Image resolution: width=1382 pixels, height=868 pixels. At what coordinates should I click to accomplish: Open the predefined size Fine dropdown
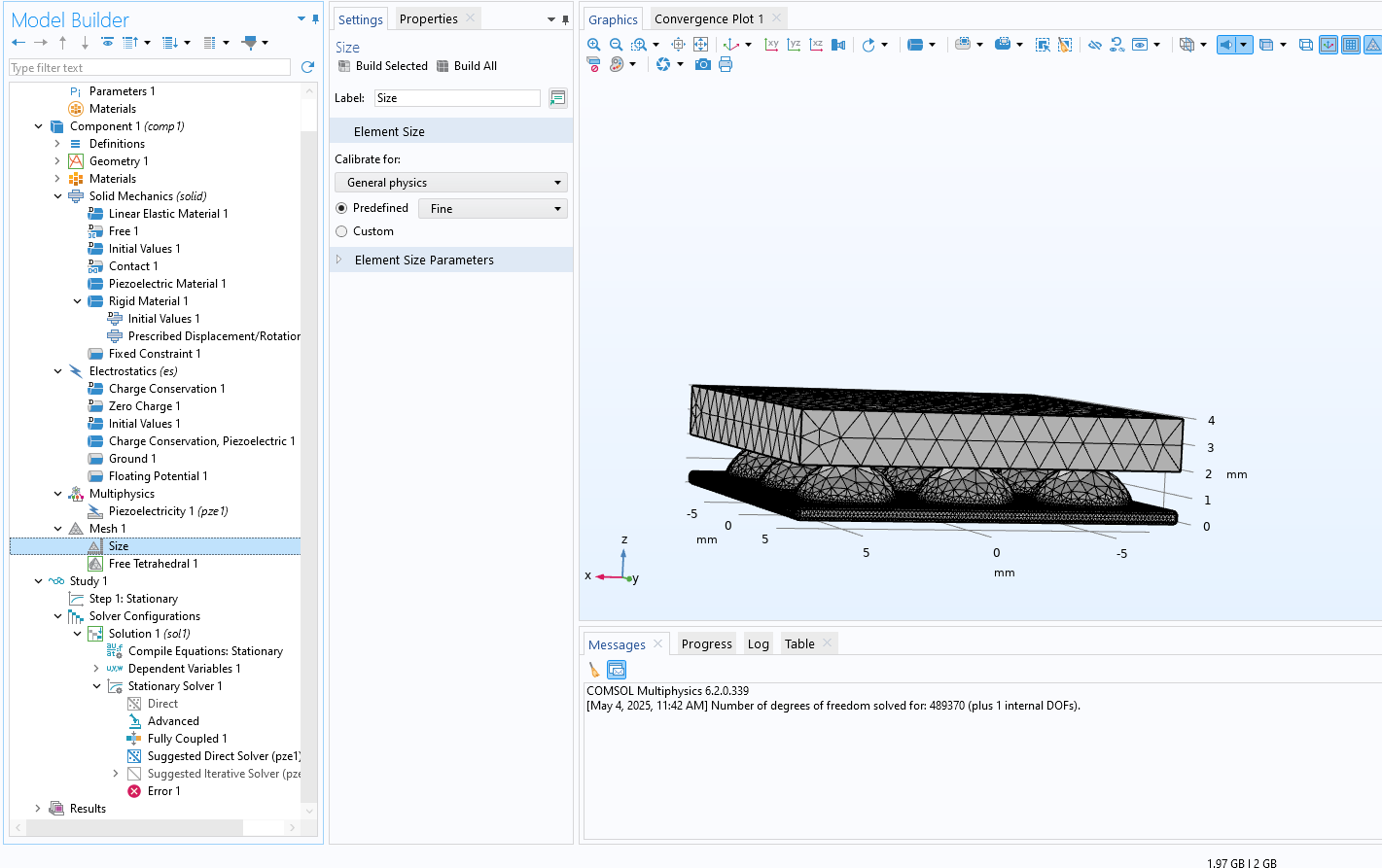click(492, 209)
